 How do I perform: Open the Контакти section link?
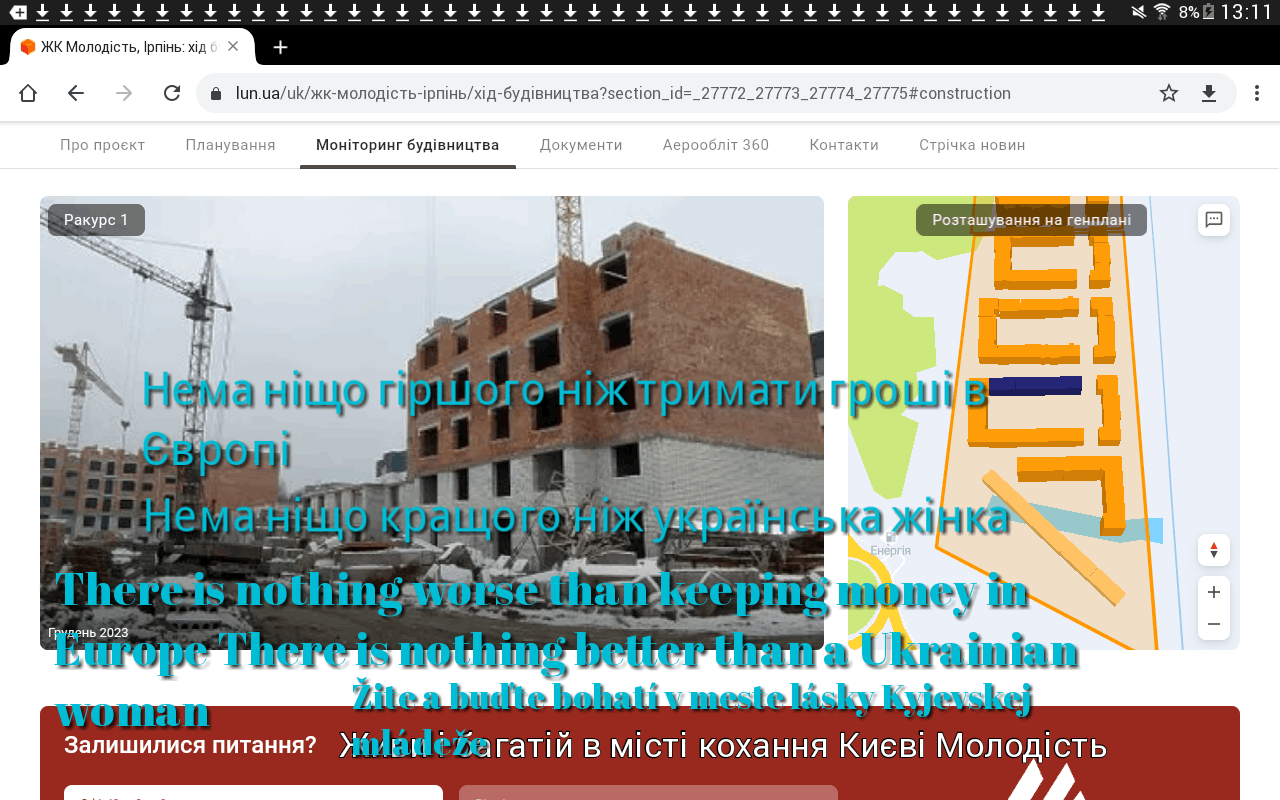[844, 145]
